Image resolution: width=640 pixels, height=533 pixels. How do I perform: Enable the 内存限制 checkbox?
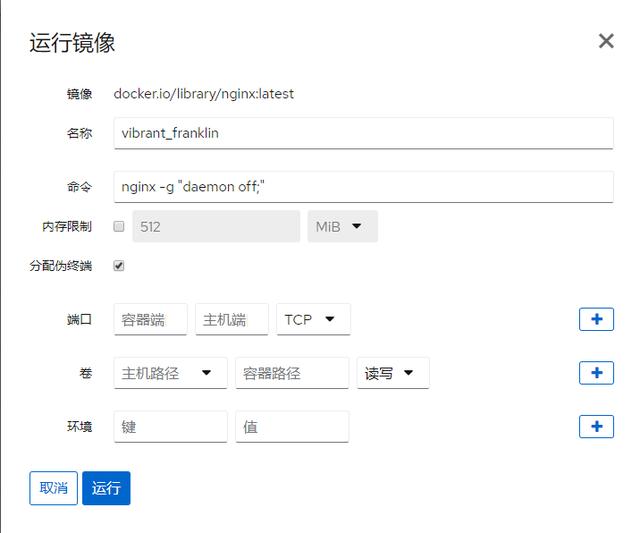click(119, 227)
